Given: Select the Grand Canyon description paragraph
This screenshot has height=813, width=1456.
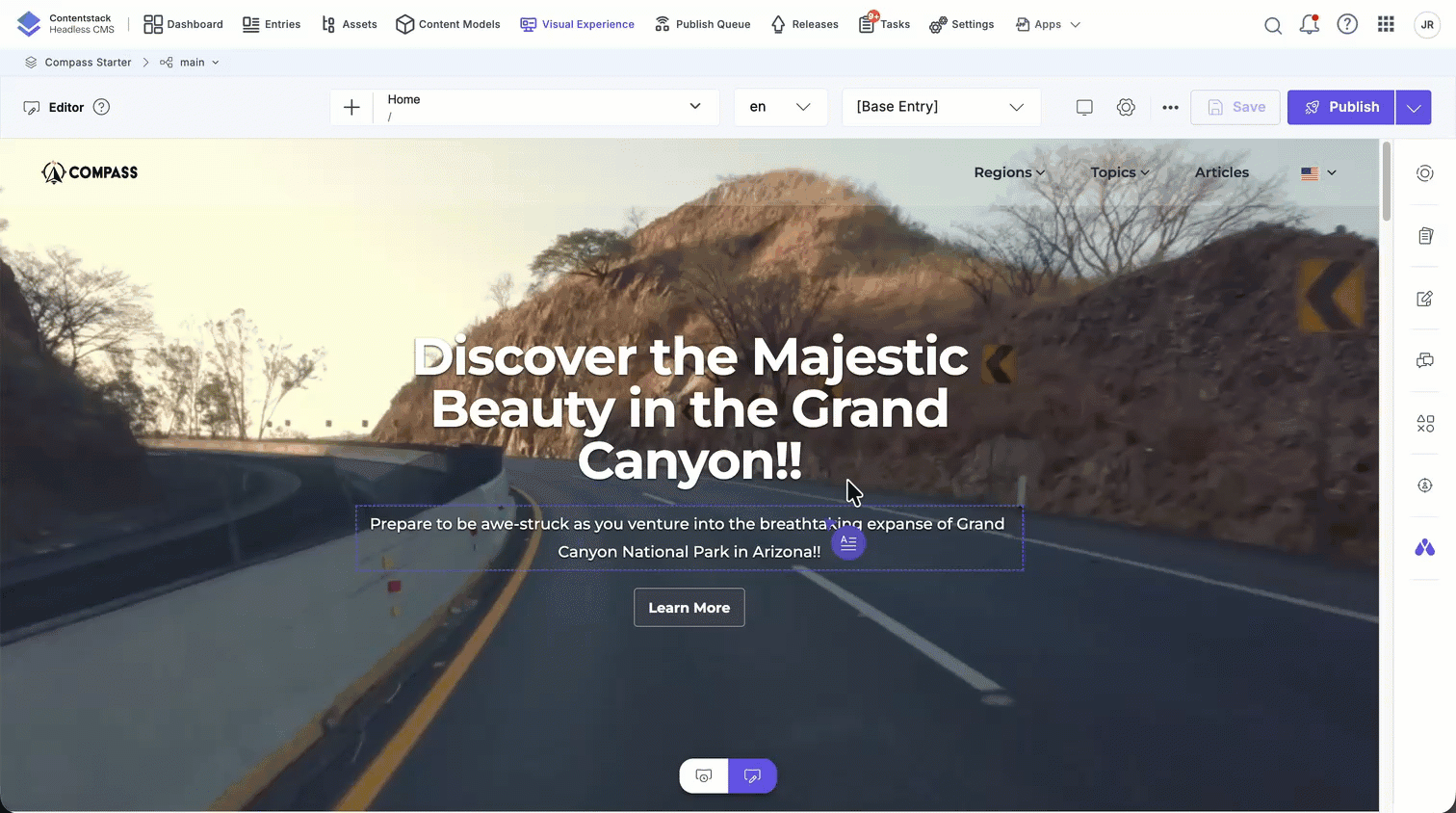Looking at the screenshot, I should [x=689, y=538].
